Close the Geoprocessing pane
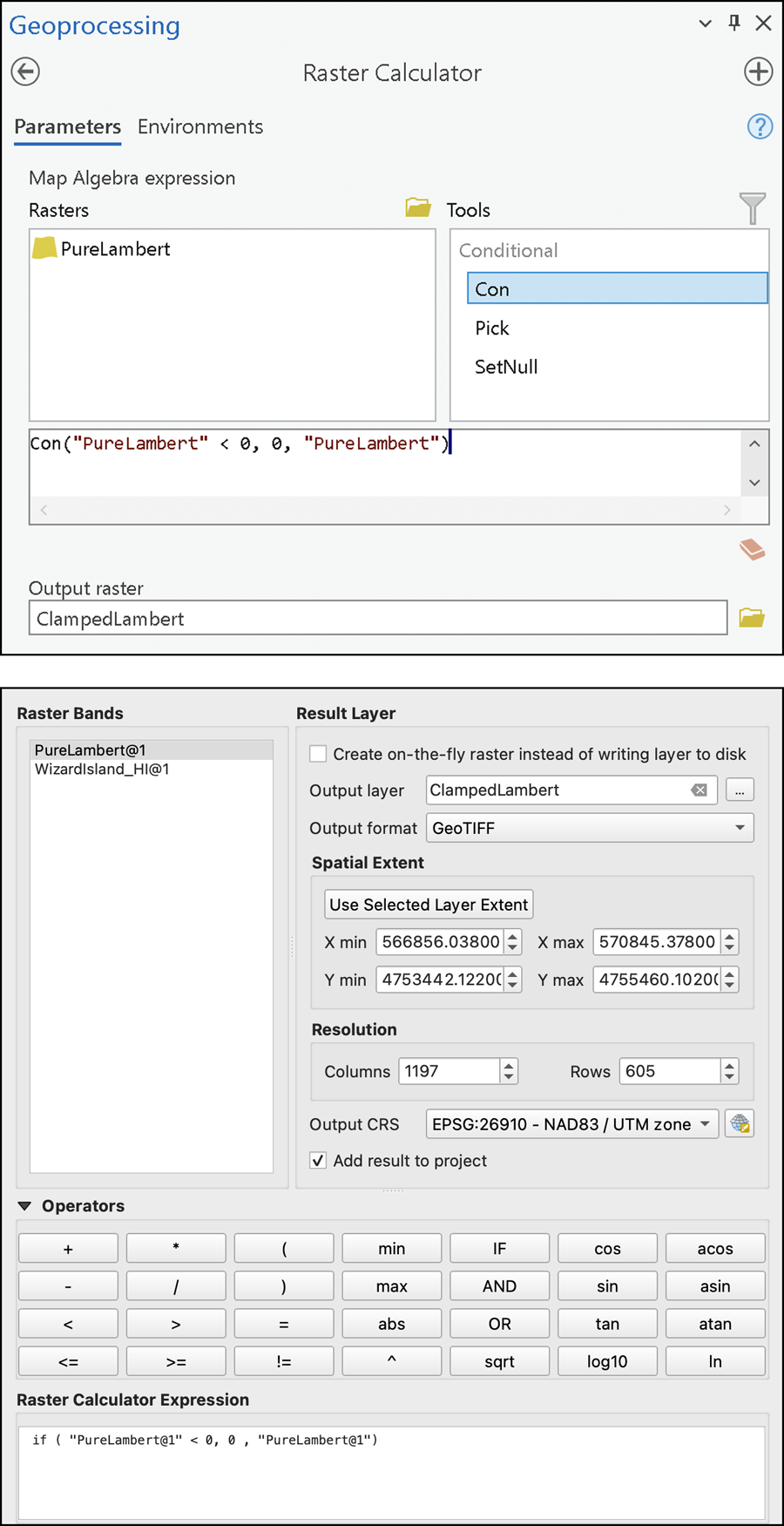This screenshot has height=1526, width=784. coord(763,23)
